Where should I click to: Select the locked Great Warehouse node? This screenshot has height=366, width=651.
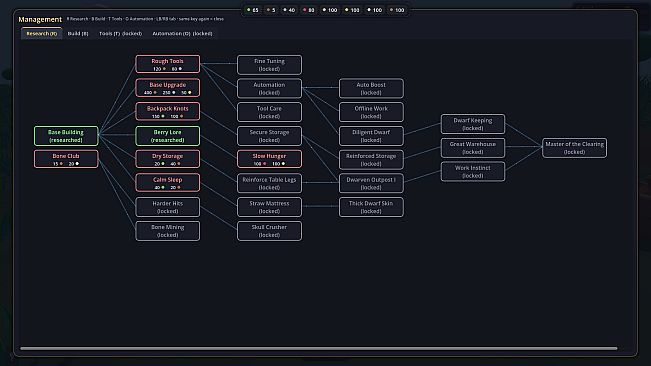473,148
